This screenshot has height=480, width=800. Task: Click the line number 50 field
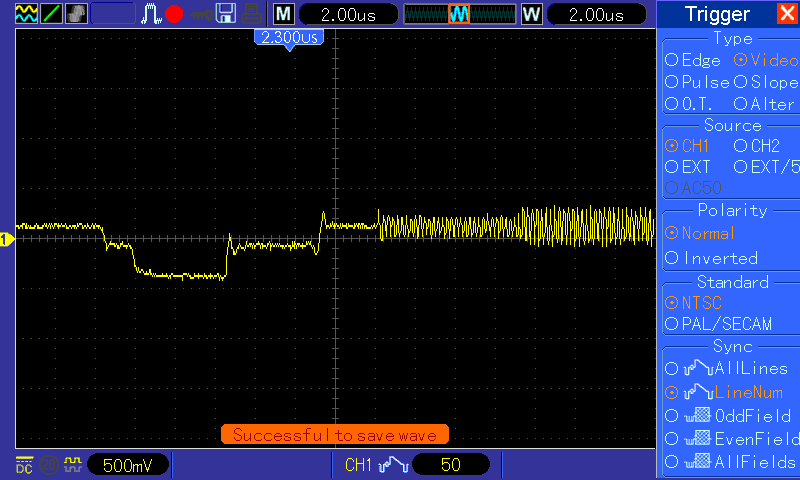click(x=451, y=465)
